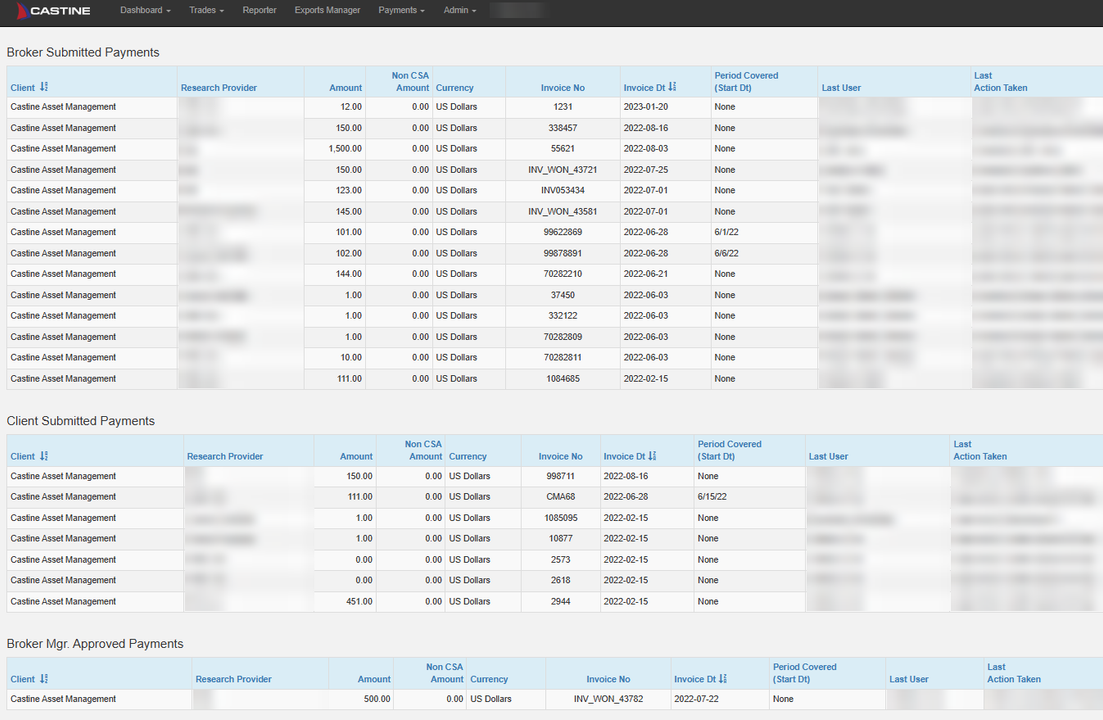Select invoice INV053434 cell

(563, 191)
